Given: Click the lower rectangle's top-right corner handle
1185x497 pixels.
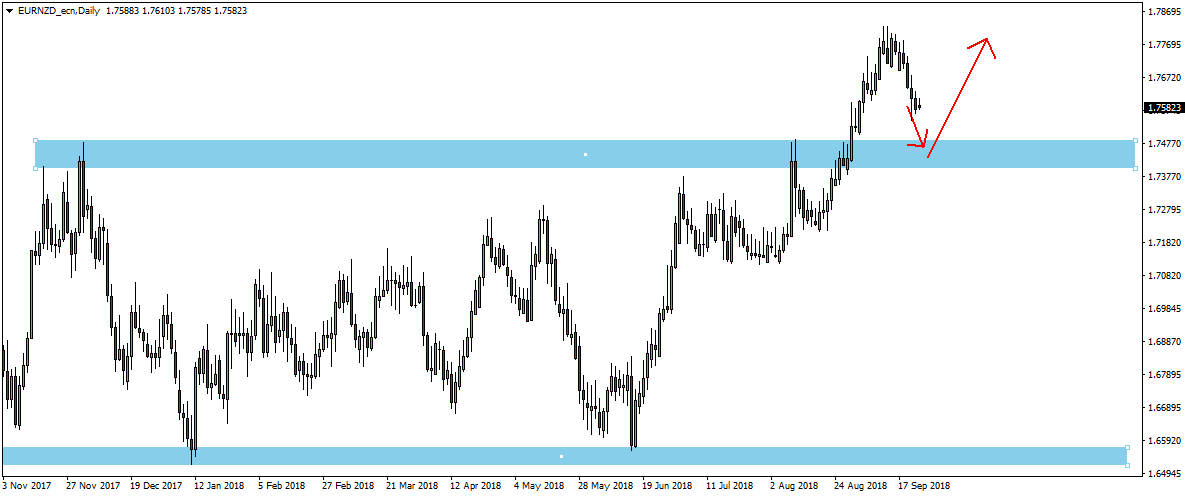Looking at the screenshot, I should [1128, 447].
